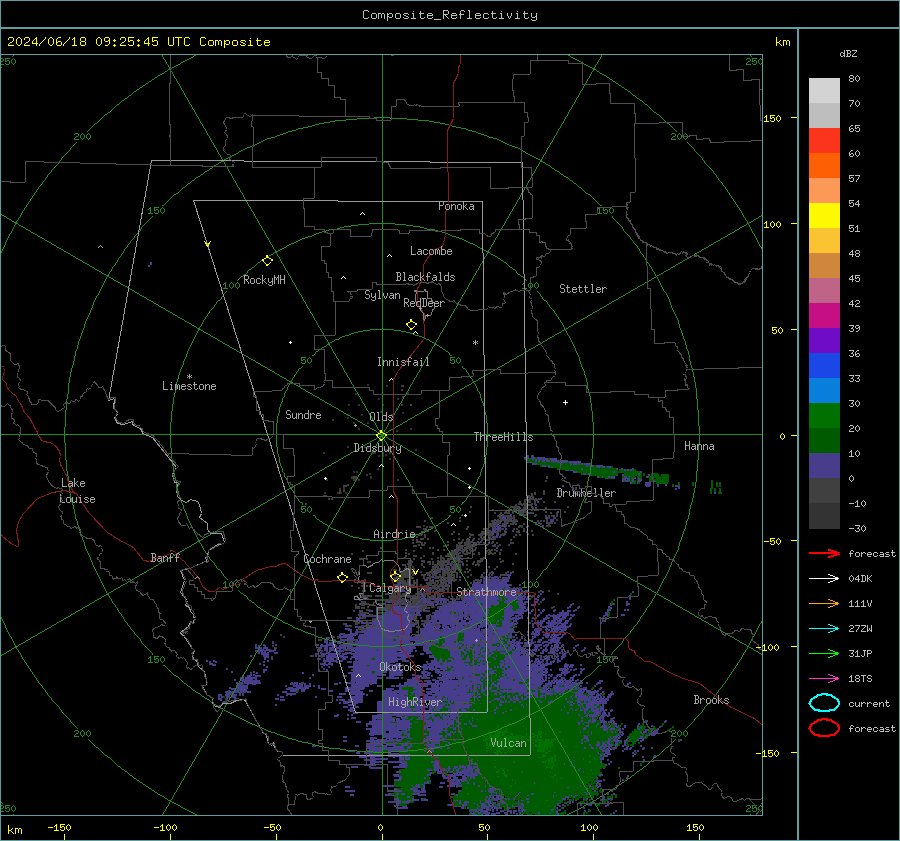
Task: Click the yellow diamond marker near RockyMH
Action: coord(267,261)
